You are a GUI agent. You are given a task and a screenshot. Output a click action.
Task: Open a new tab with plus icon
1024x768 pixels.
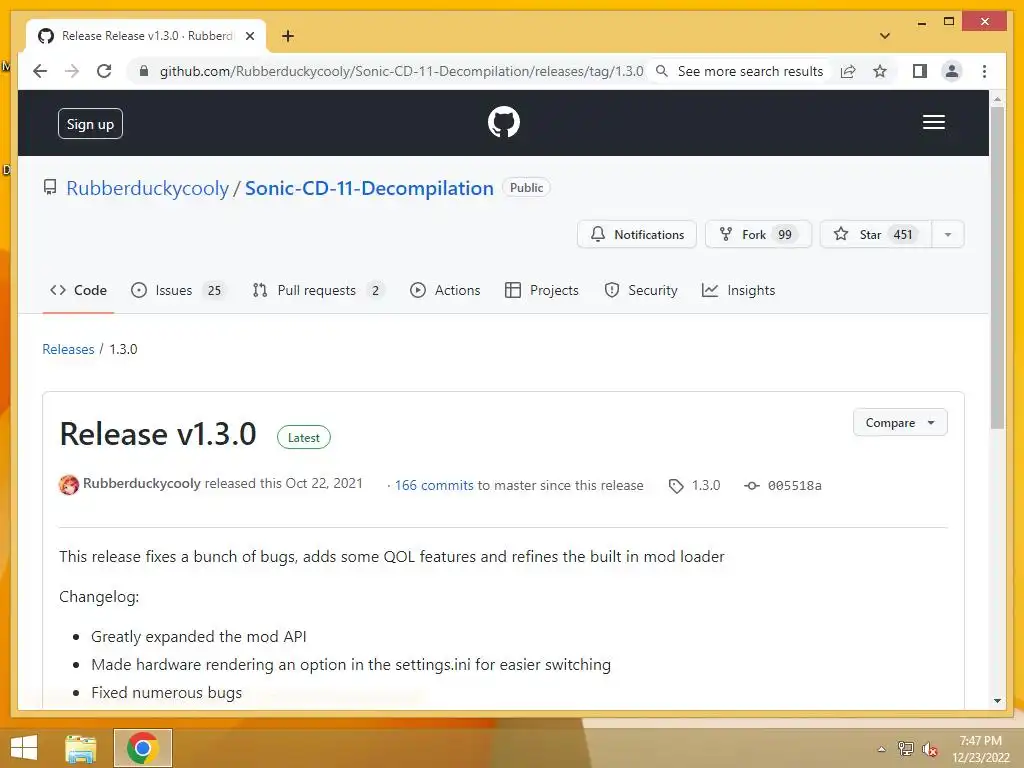tap(288, 36)
